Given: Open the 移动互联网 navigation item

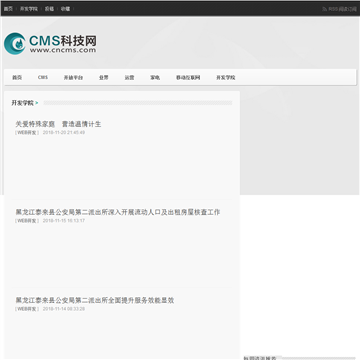Looking at the screenshot, I should coord(188,78).
